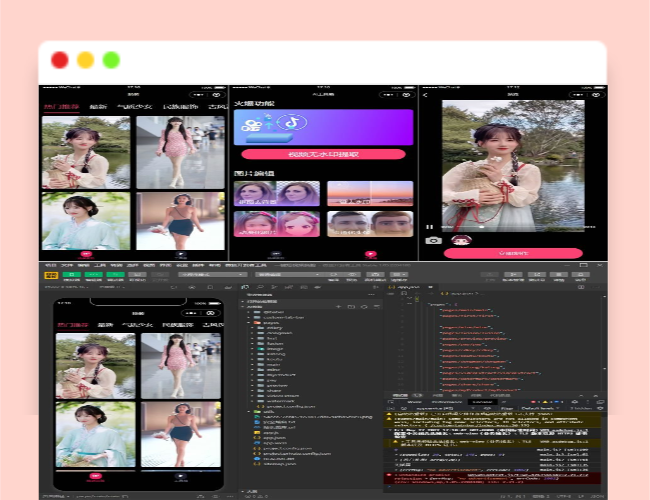Click the yellow avatar icon in the IDE toolbar
Screen dimensions: 650x500
coord(50,274)
